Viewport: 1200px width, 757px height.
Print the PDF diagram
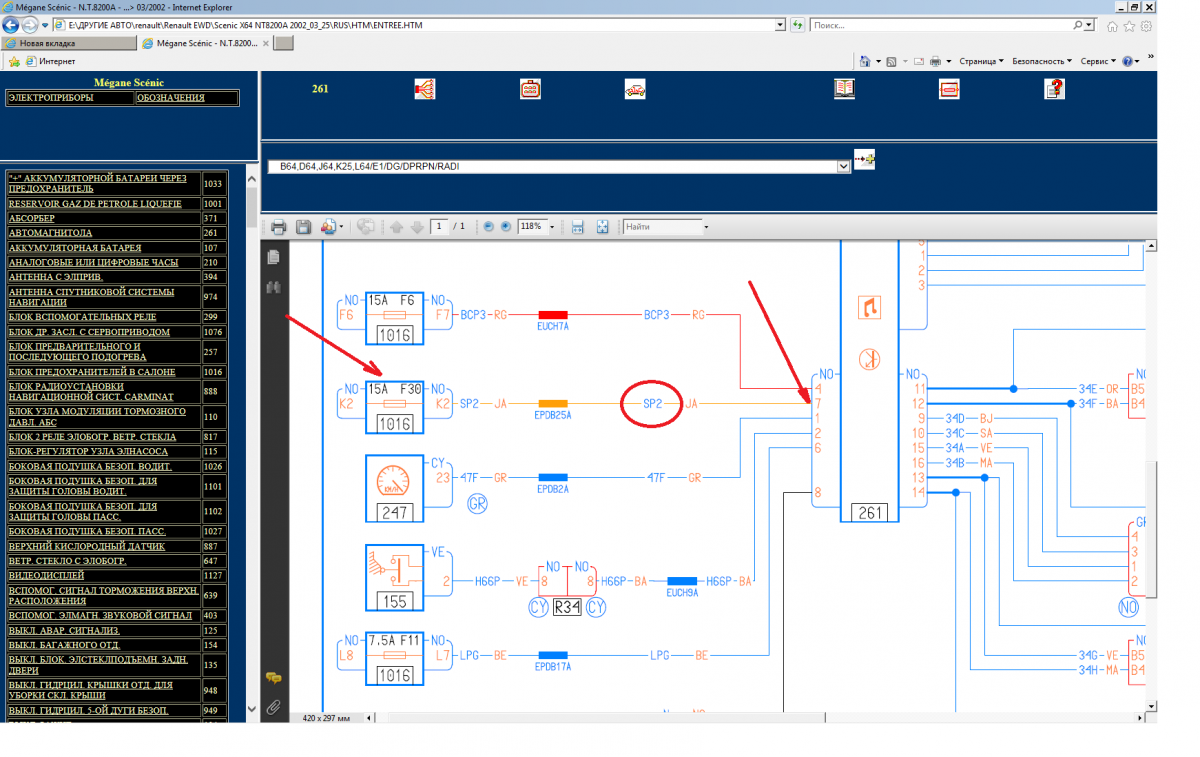[x=279, y=227]
